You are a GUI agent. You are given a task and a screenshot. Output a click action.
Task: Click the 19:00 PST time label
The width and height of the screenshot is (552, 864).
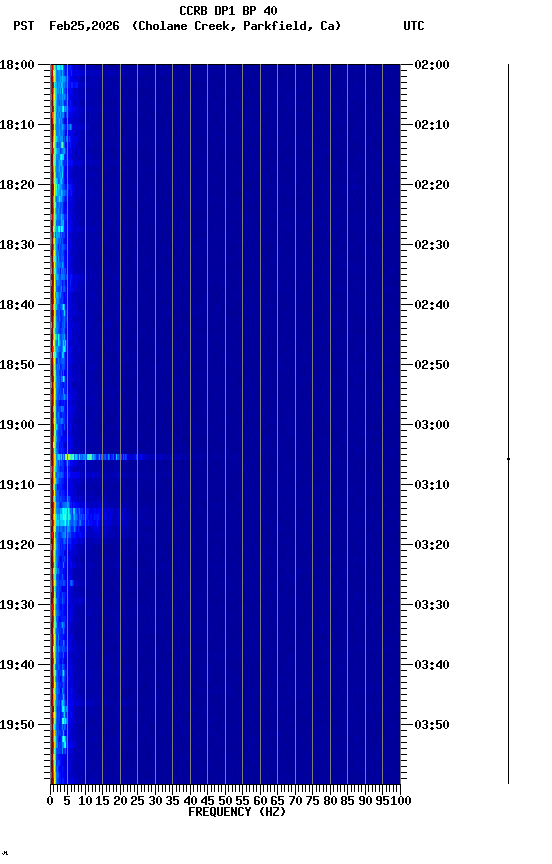[17, 425]
